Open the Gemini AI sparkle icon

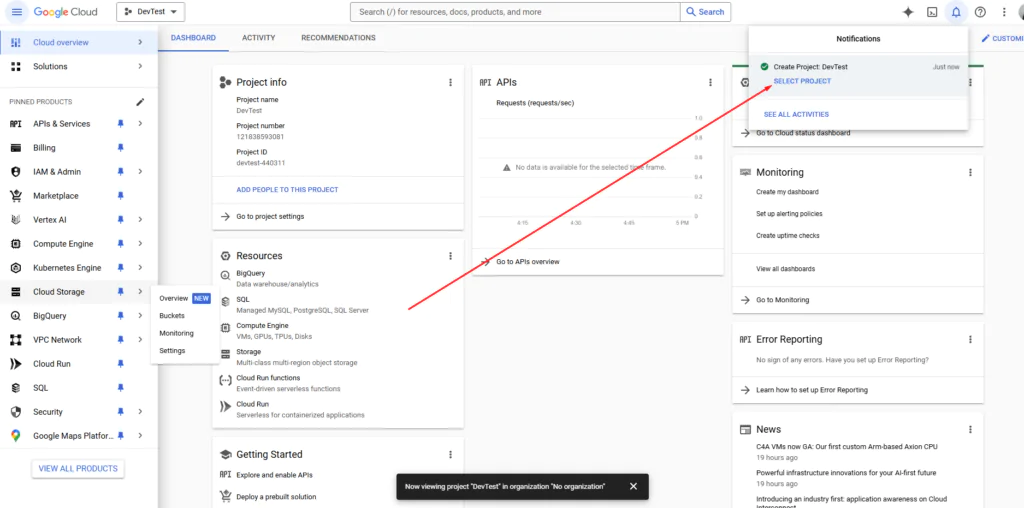click(x=908, y=12)
